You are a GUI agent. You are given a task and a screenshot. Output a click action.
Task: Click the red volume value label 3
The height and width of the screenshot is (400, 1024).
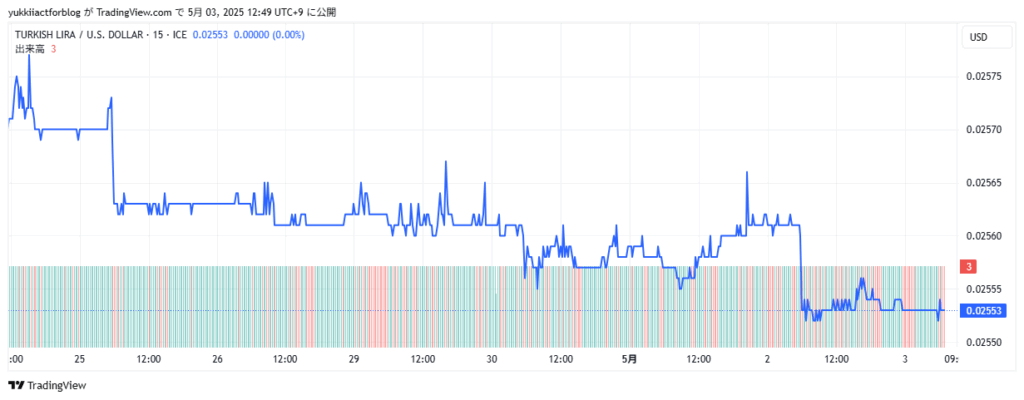click(970, 266)
